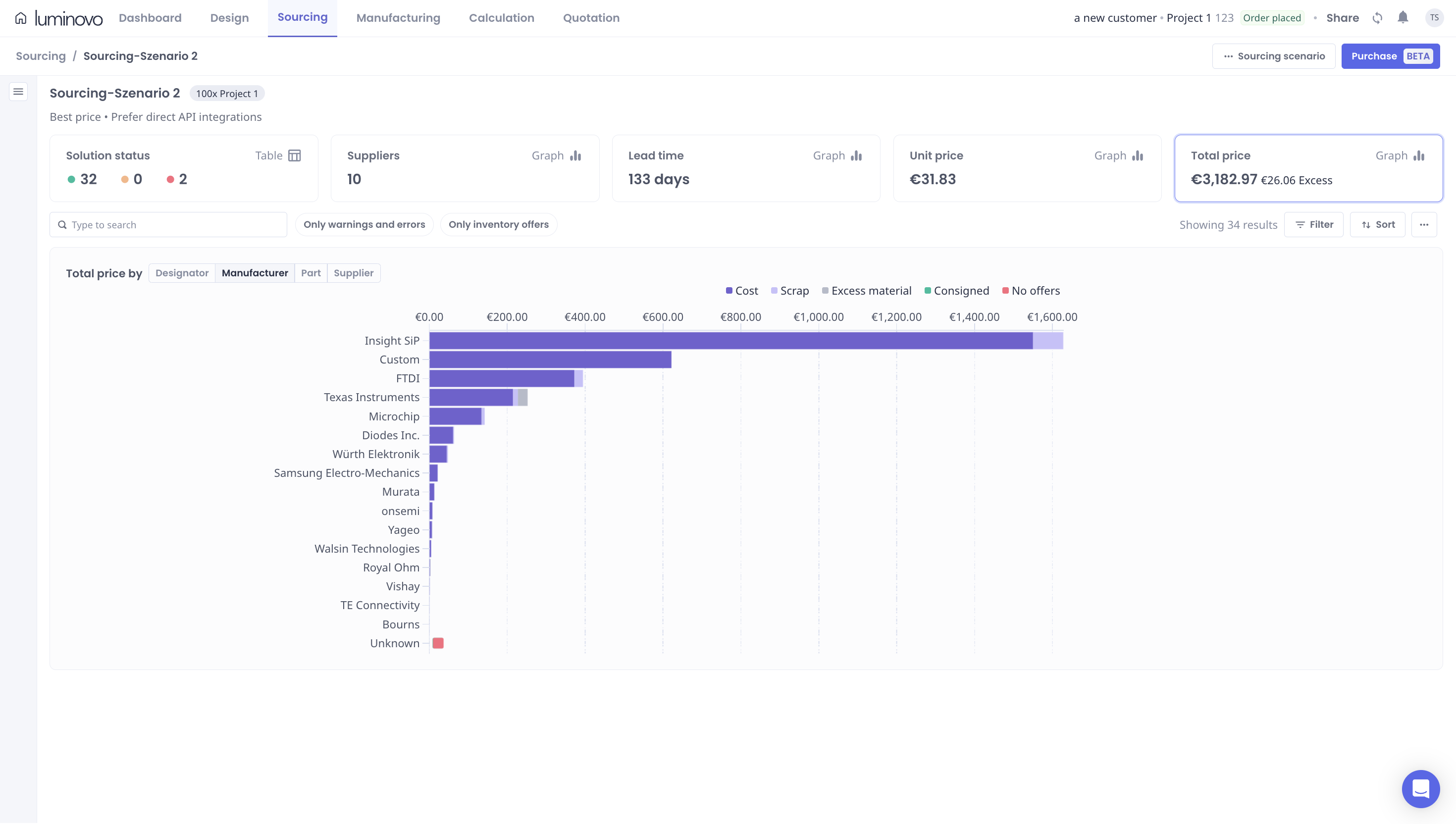
Task: Show Lead time graph icon
Action: 856,155
